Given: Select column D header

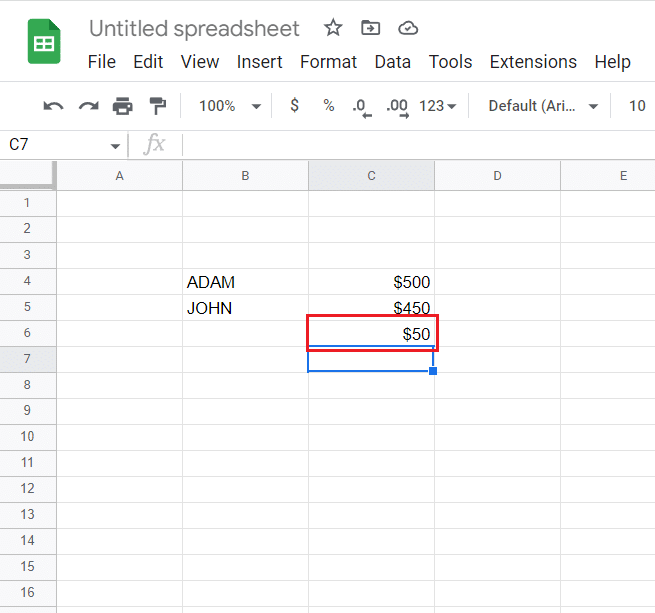Looking at the screenshot, I should [x=497, y=176].
